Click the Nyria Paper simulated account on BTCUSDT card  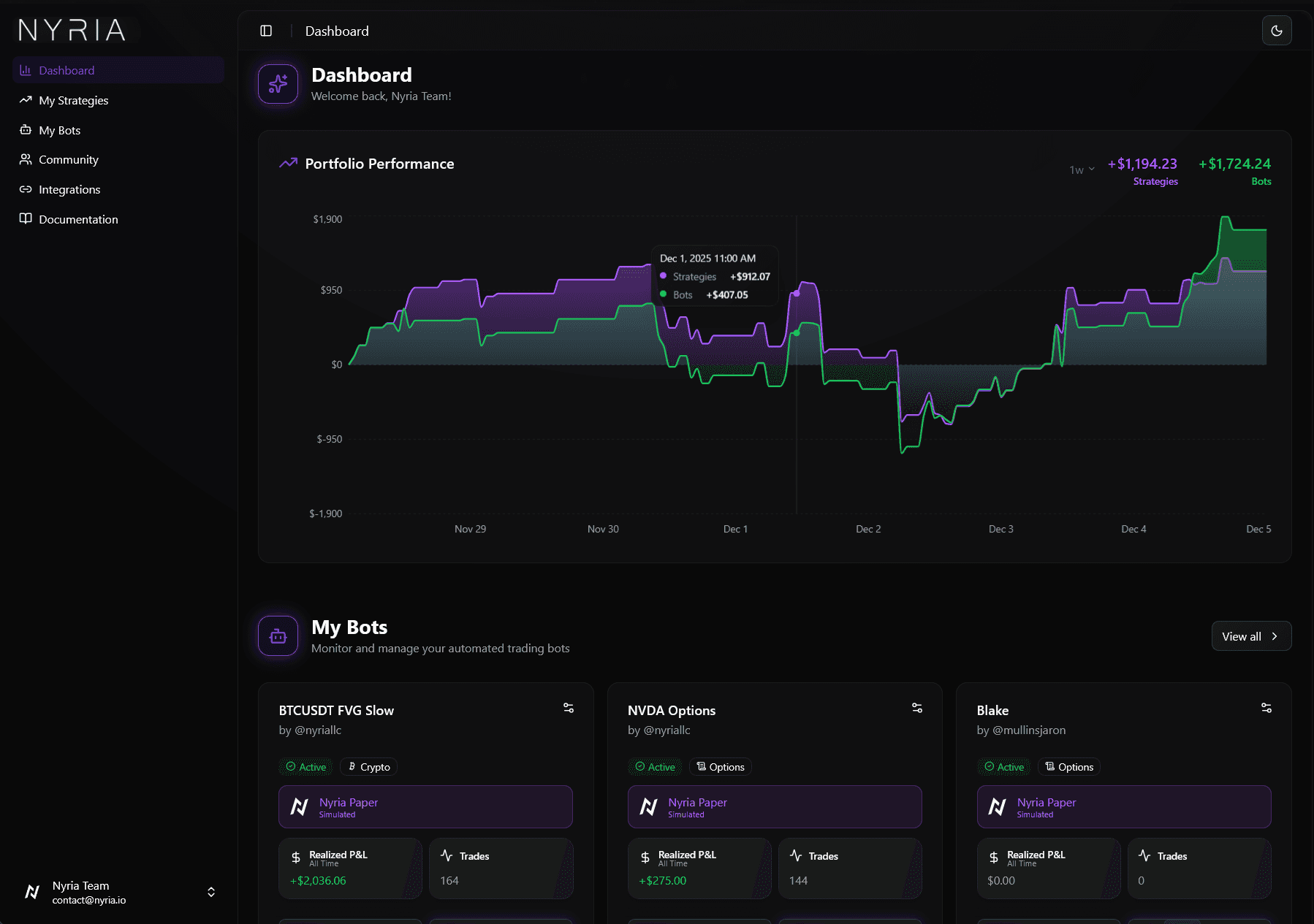pos(425,806)
